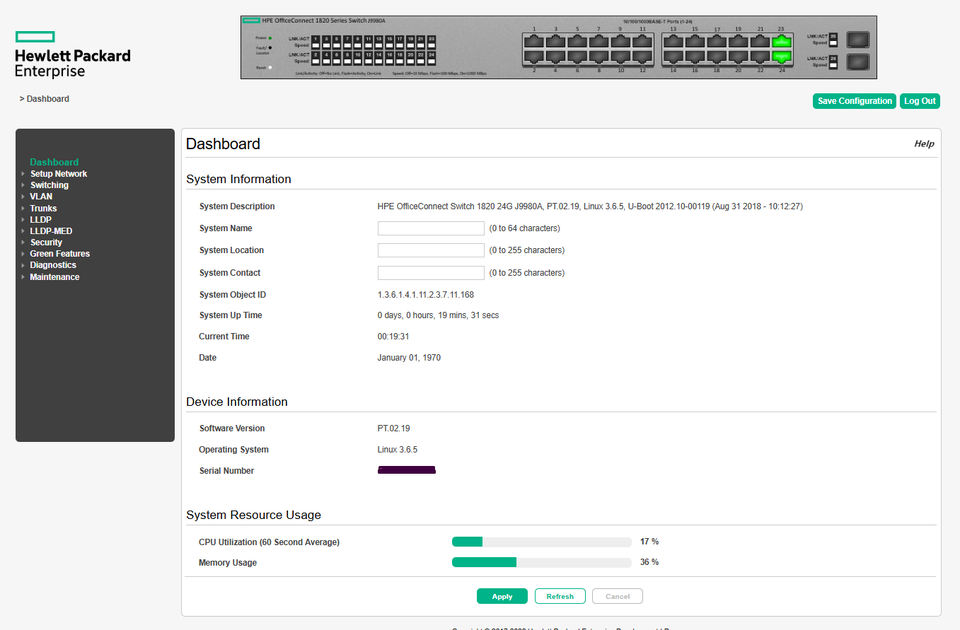The image size is (960, 630).
Task: Select port 15 on the switch graphic
Action: (695, 42)
